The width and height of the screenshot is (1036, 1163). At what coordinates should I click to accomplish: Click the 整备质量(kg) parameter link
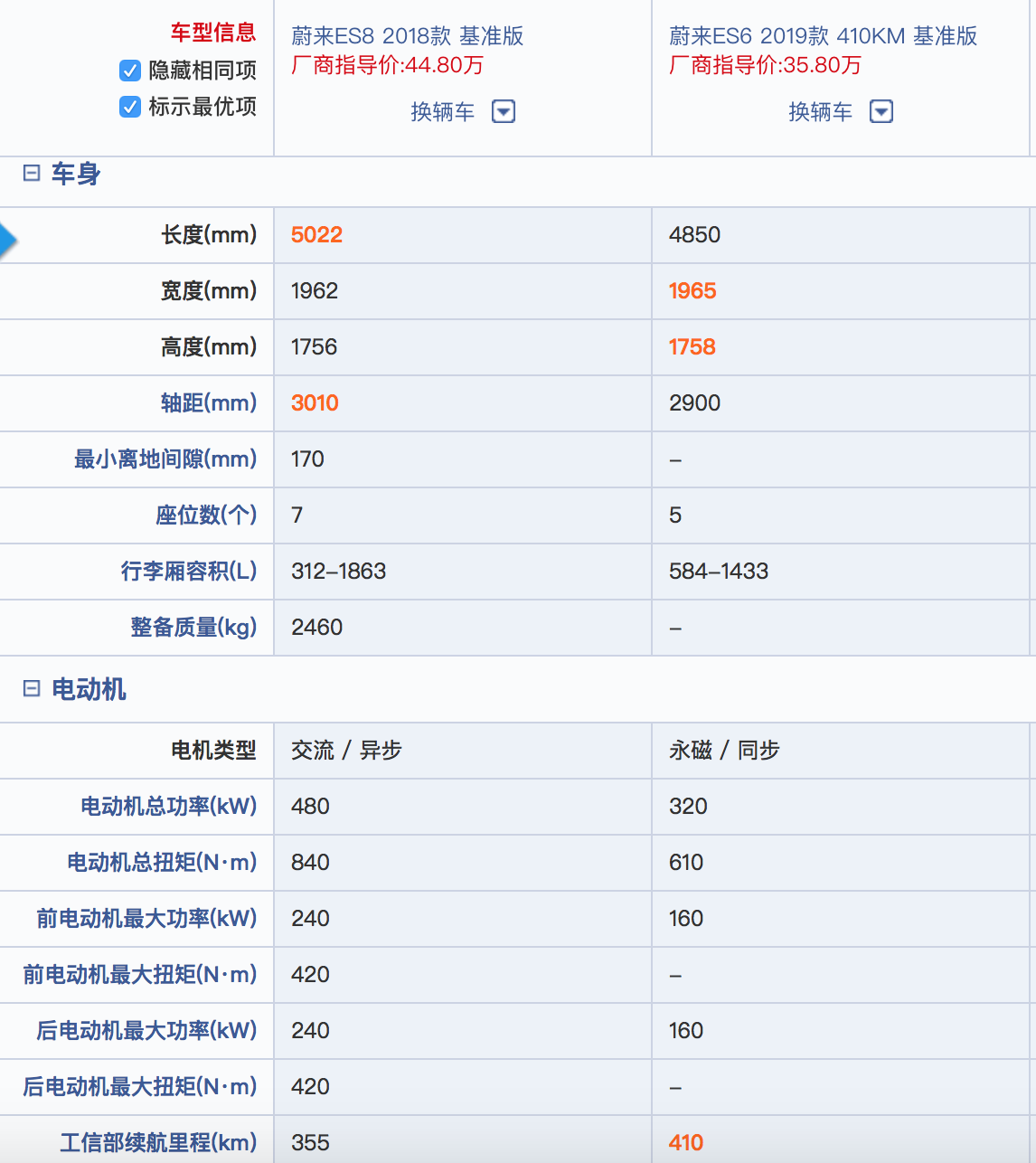pyautogui.click(x=193, y=627)
